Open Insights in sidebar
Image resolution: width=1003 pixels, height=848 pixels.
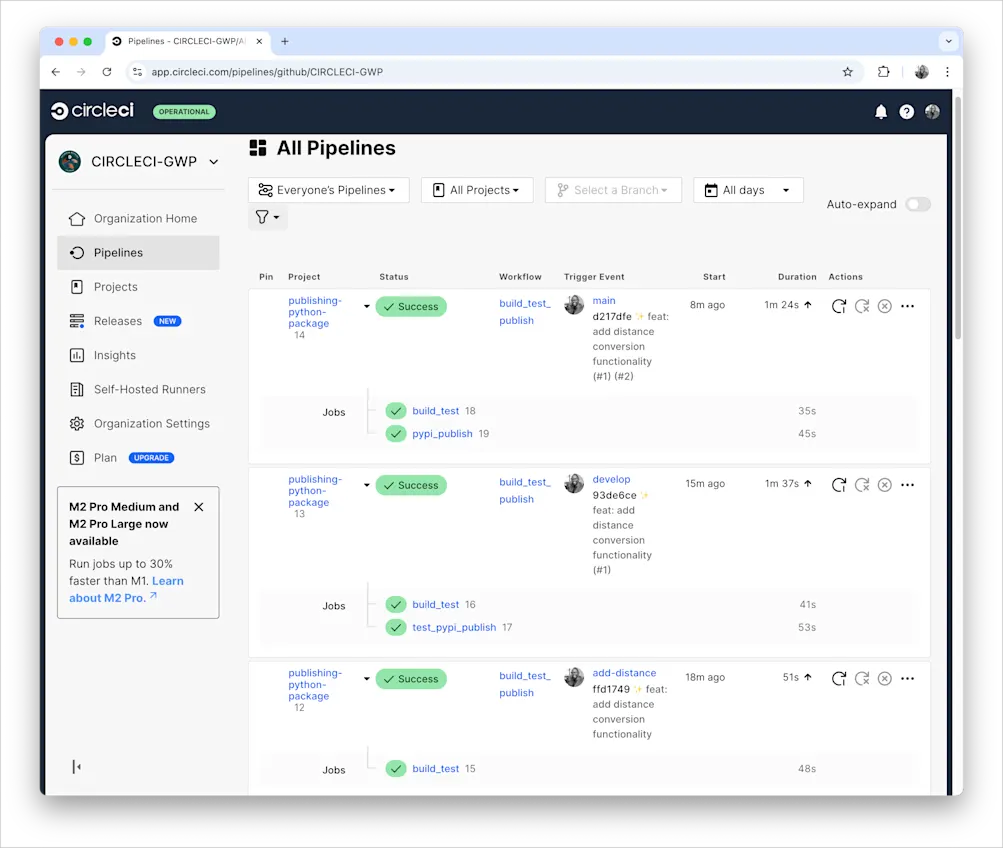(138, 355)
